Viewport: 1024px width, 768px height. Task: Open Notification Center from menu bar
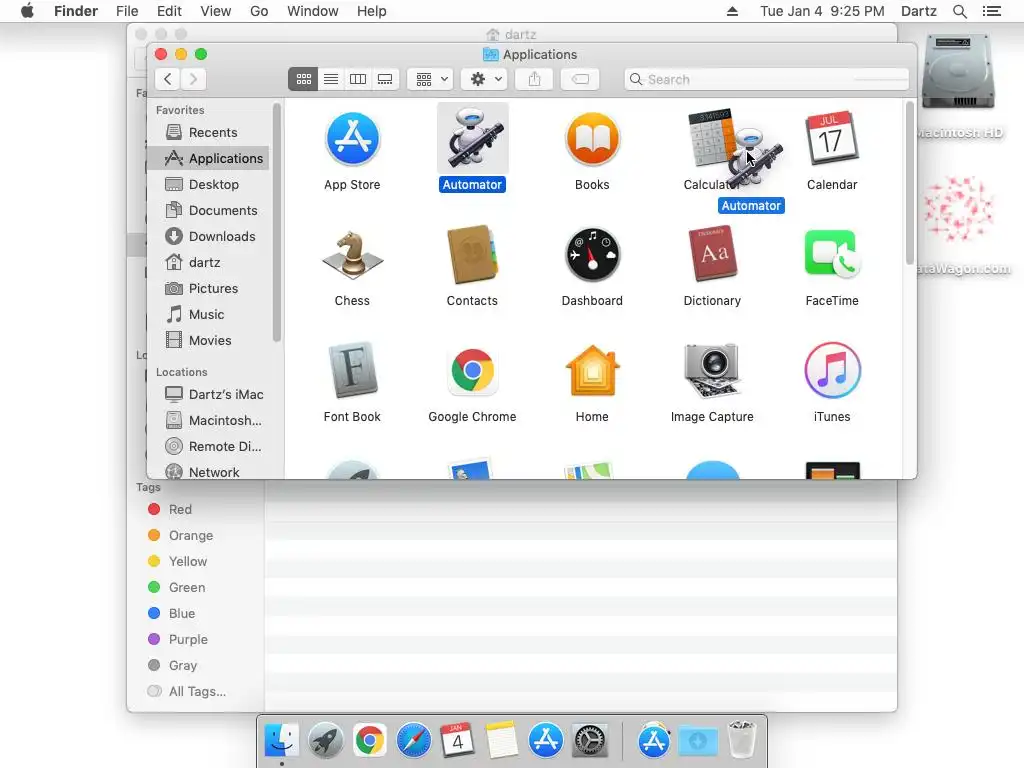coord(991,11)
